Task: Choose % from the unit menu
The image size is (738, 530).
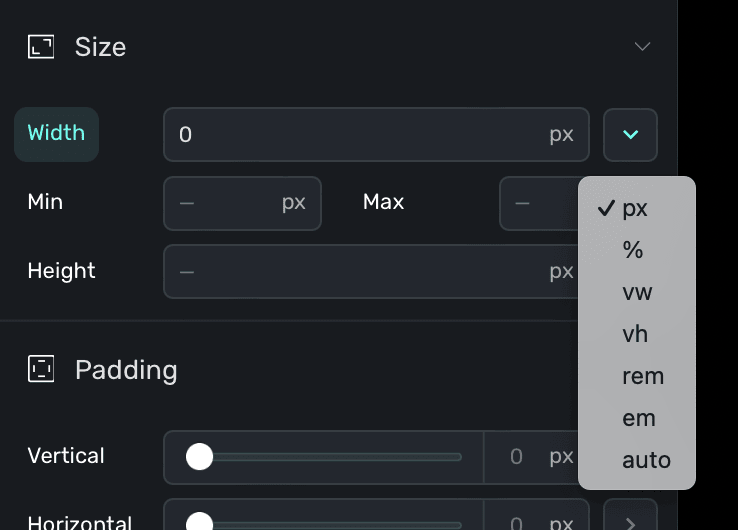Action: (x=633, y=250)
